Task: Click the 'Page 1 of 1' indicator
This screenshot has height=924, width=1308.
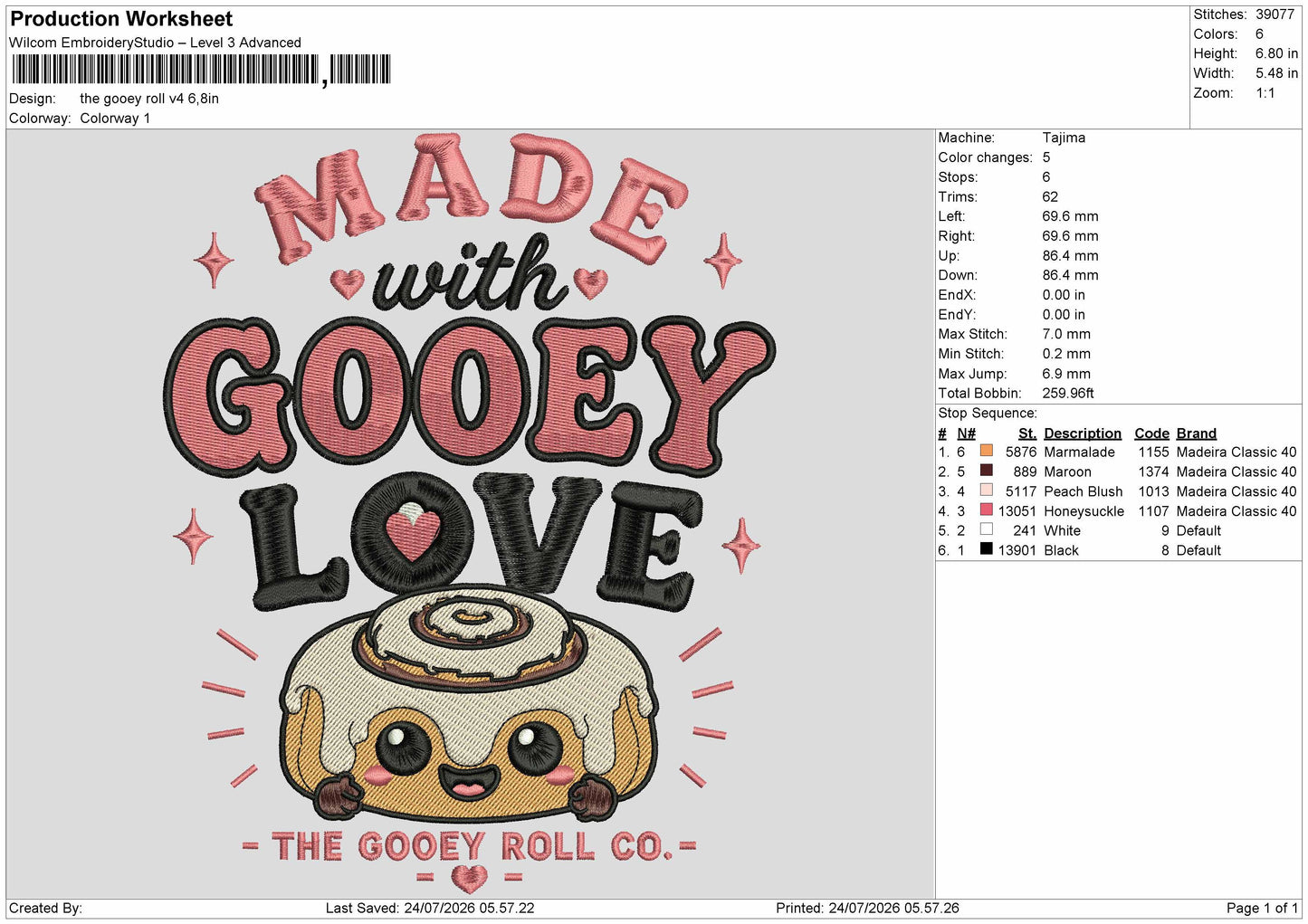Action: (1262, 909)
